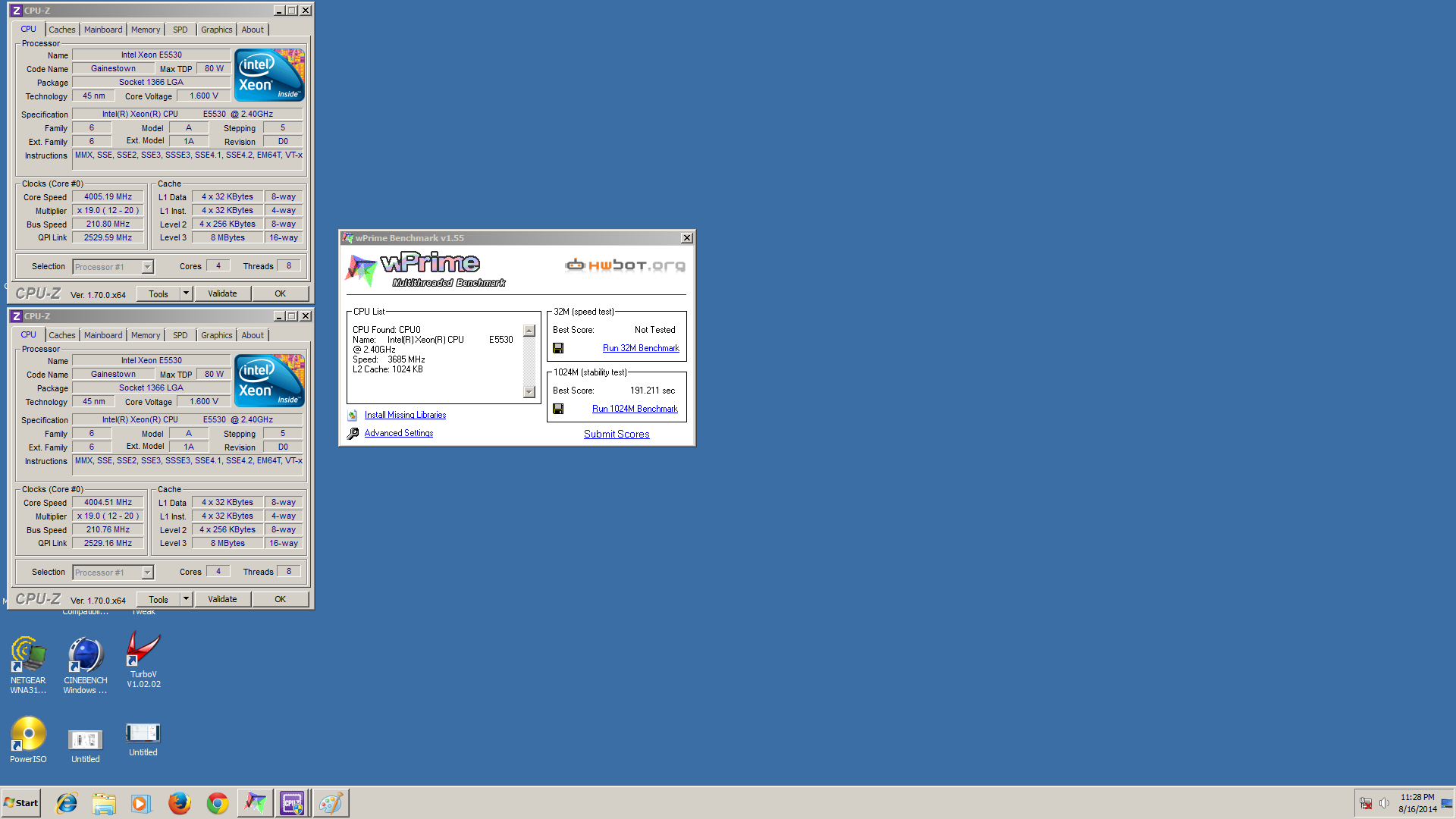This screenshot has height=819, width=1456.
Task: Click Install Missing Libraries icon
Action: 353,415
